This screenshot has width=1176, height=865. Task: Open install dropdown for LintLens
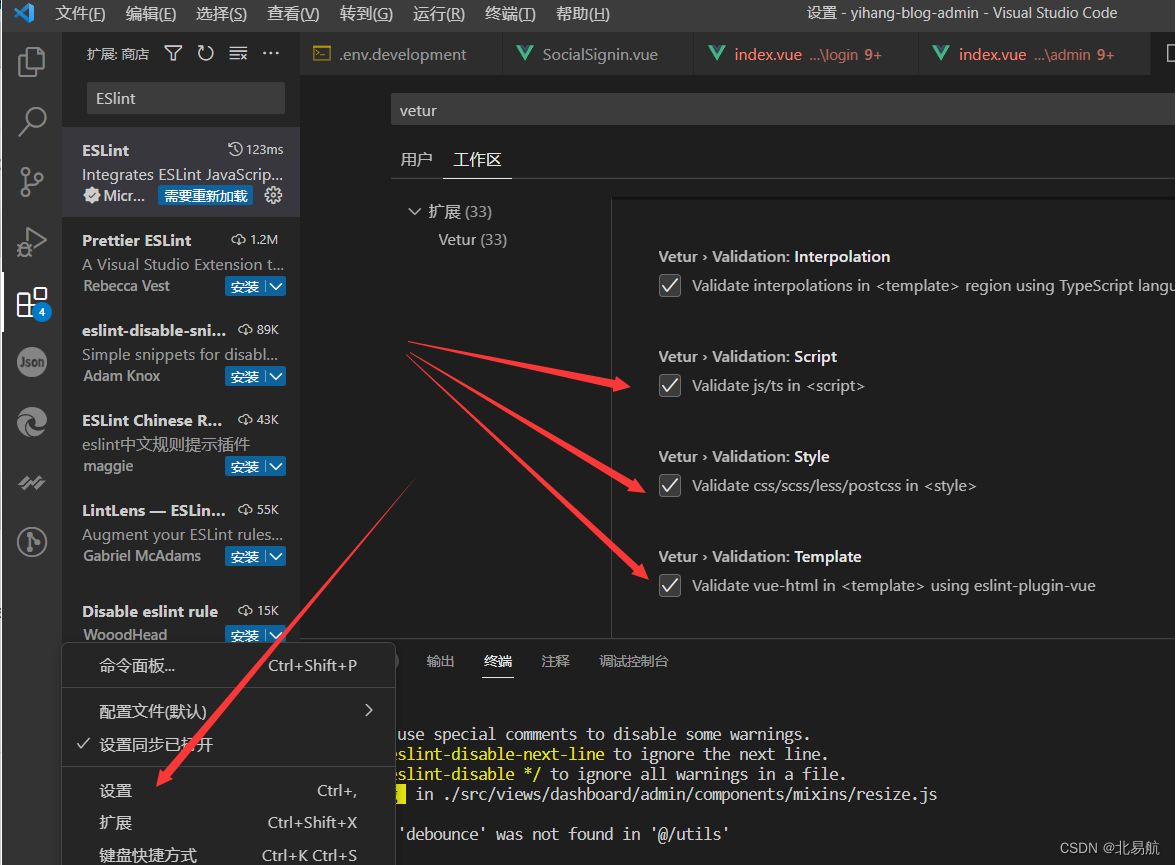276,557
